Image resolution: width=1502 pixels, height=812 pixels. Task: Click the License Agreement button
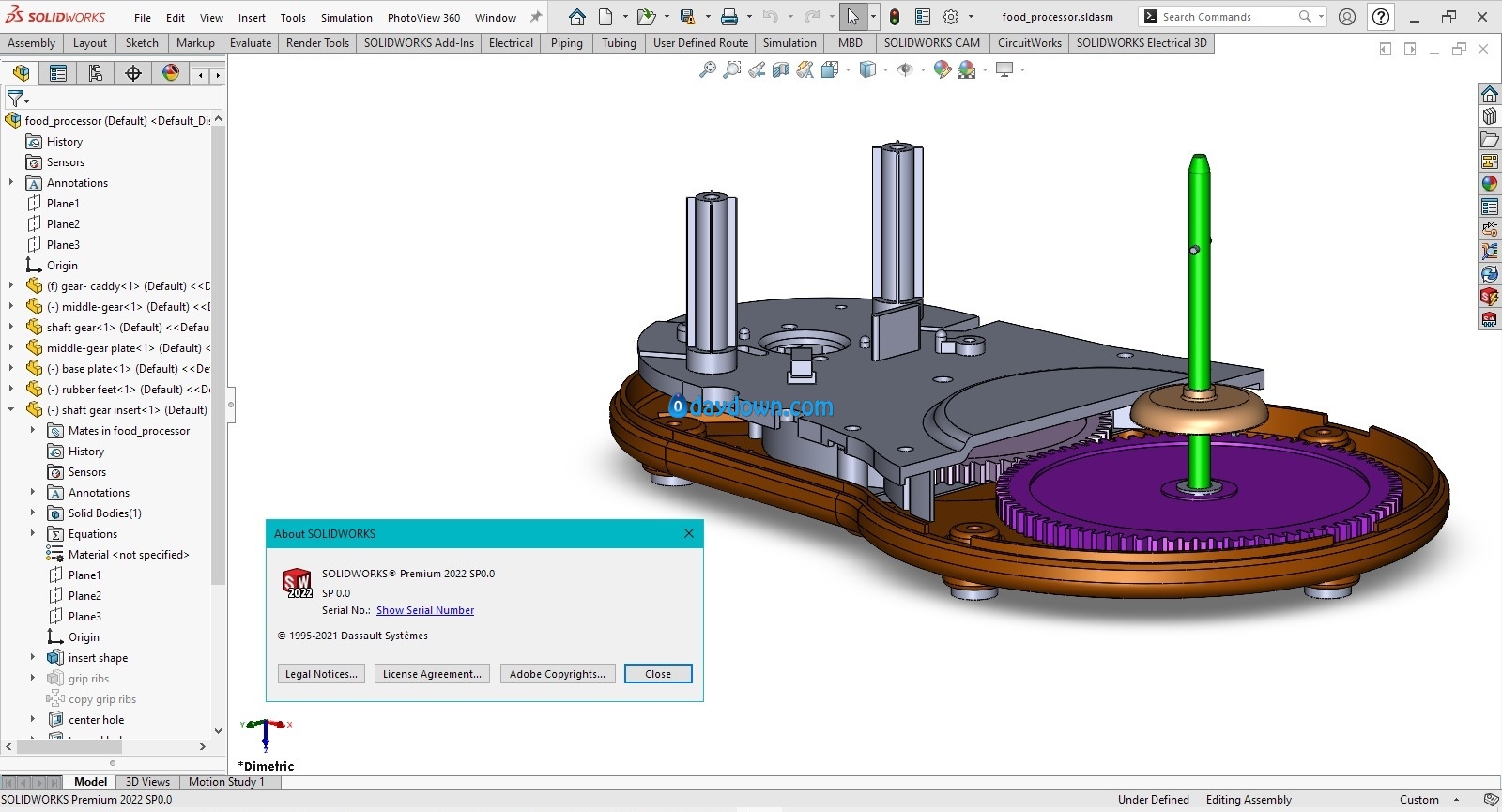click(432, 674)
